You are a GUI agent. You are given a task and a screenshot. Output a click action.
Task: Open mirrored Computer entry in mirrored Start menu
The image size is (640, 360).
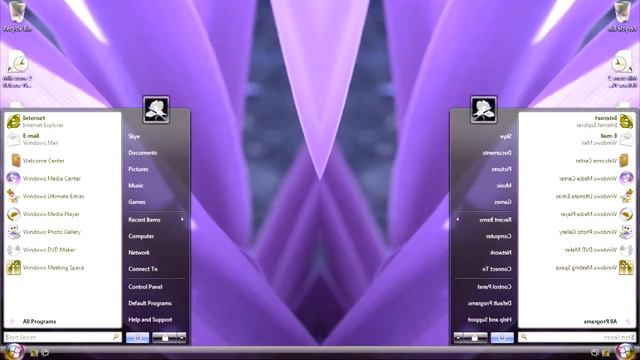pyautogui.click(x=499, y=236)
